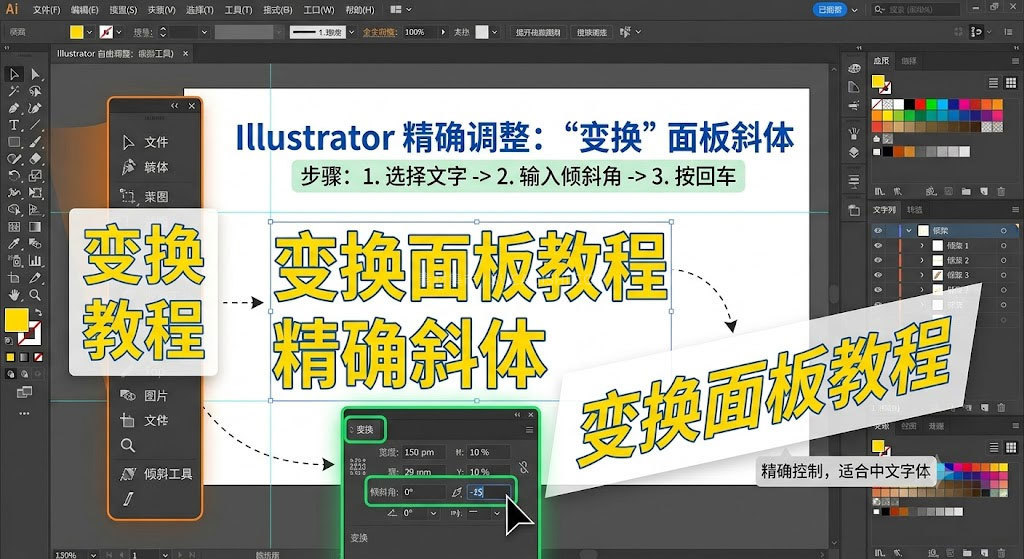
Task: Open the 帮助(H) menu
Action: pos(360,10)
